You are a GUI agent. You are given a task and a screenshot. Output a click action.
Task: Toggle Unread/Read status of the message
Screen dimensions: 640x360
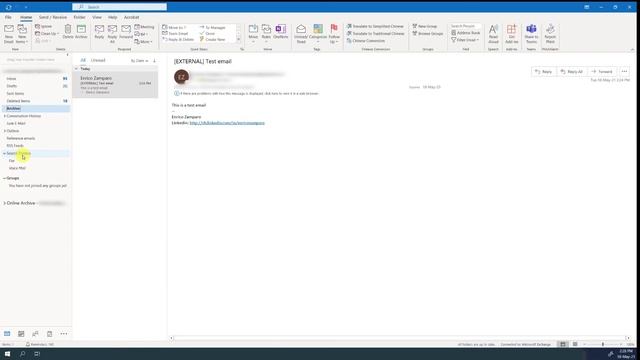301,33
